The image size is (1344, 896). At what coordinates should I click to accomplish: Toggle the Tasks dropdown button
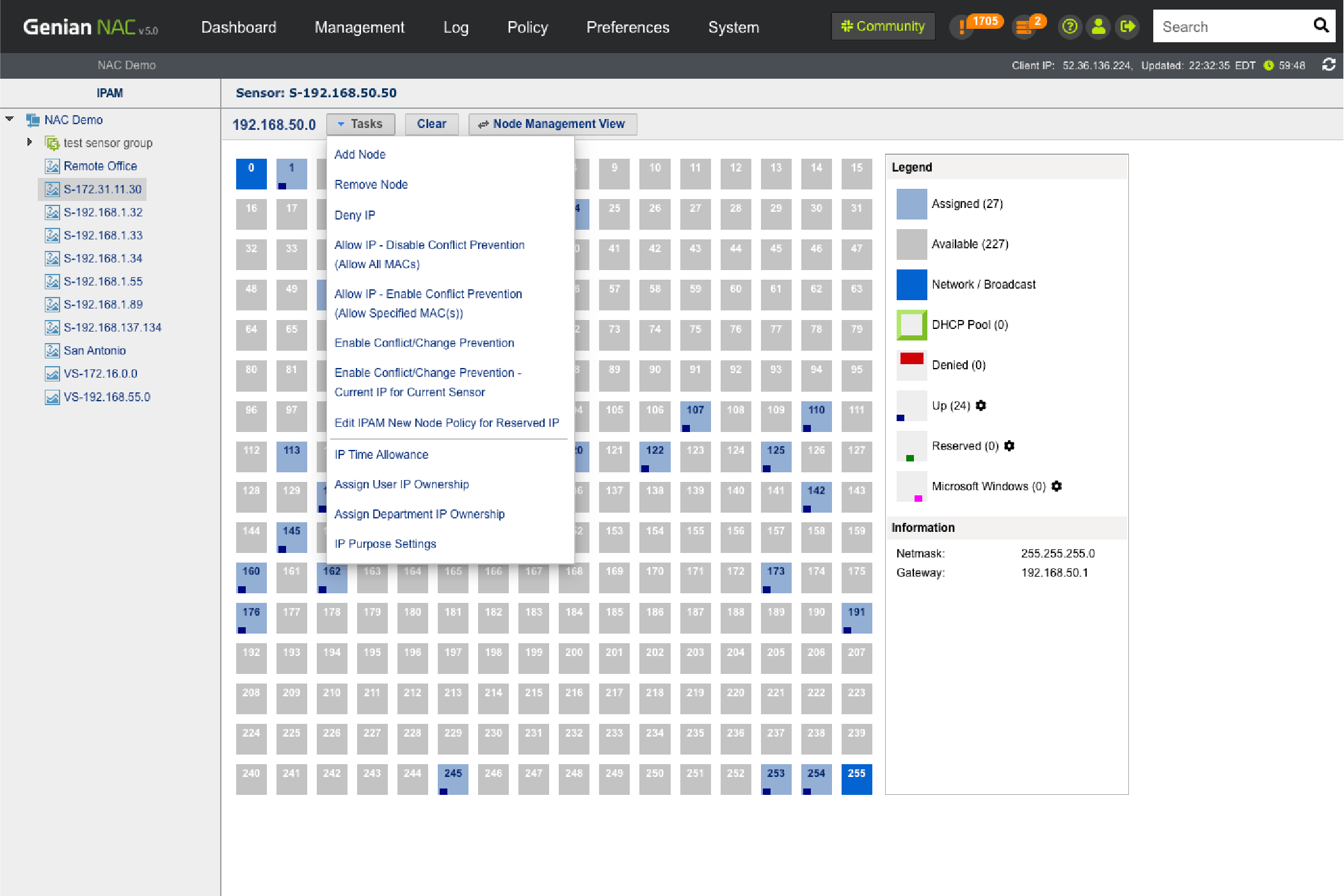360,124
